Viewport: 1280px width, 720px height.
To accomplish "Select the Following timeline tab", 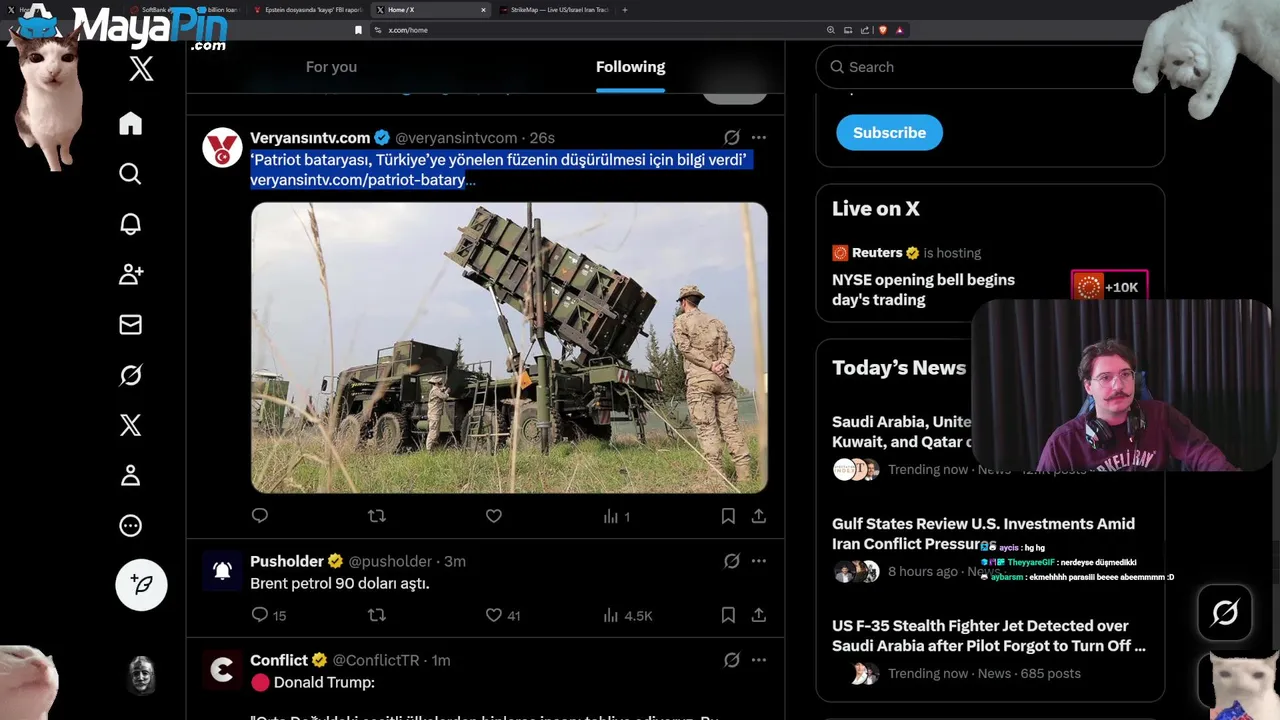I will point(630,67).
